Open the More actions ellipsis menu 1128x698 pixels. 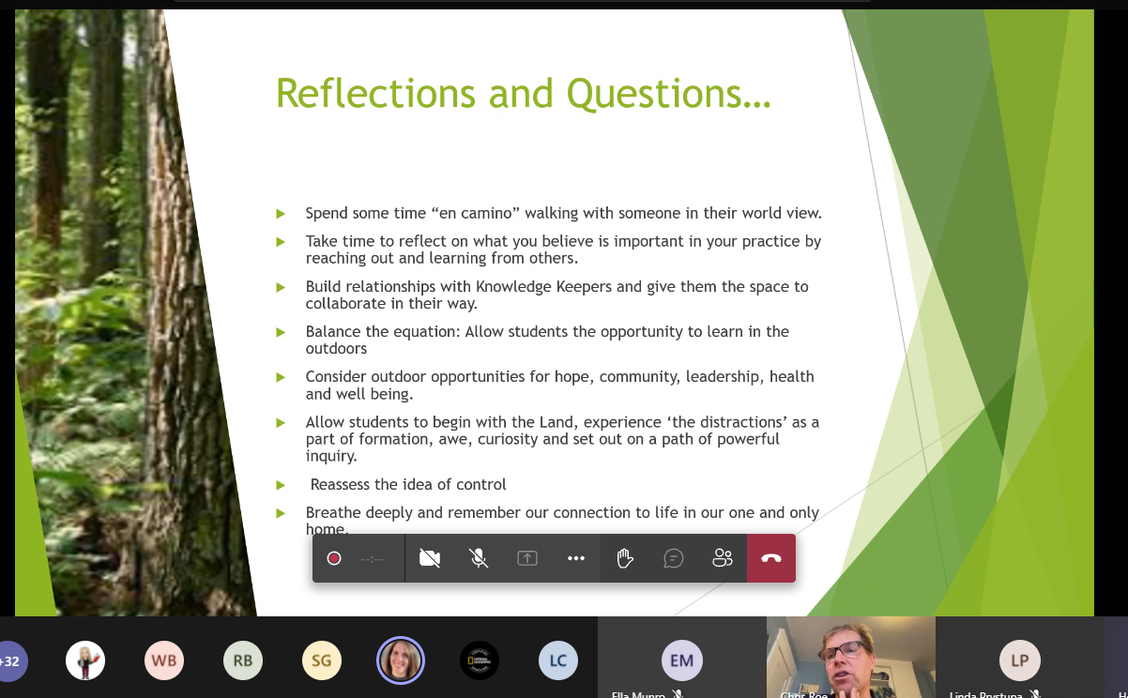tap(576, 558)
